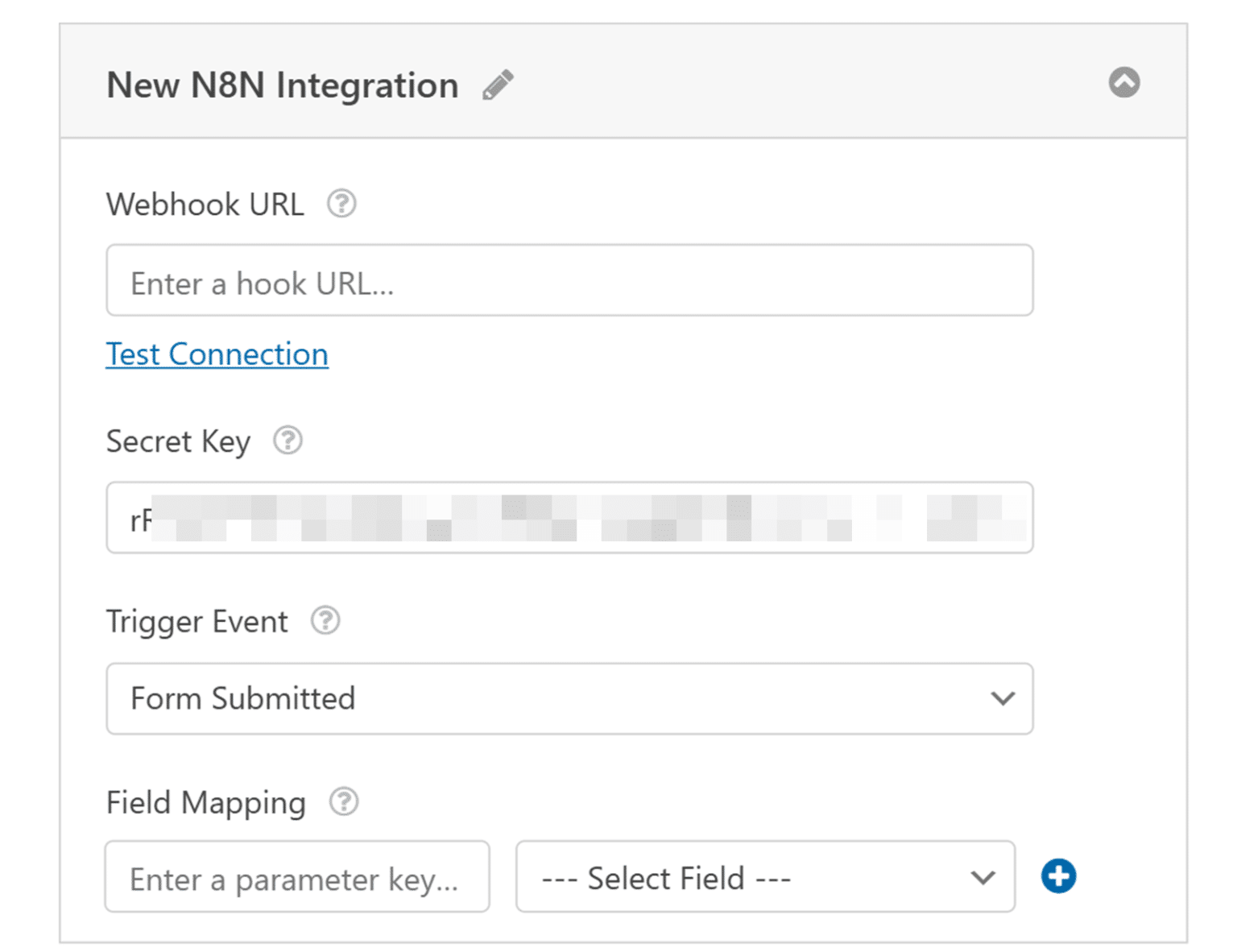Click the edit icon beside the integration title
This screenshot has height=952, width=1237.
tap(499, 83)
